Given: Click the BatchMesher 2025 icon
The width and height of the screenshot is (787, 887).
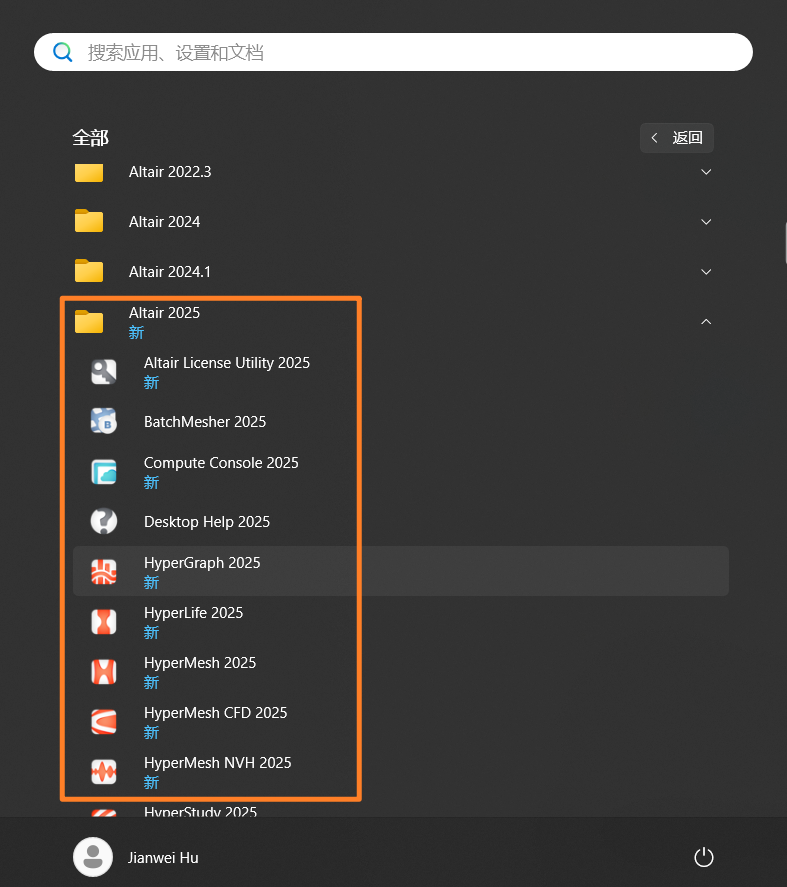Looking at the screenshot, I should click(x=104, y=422).
